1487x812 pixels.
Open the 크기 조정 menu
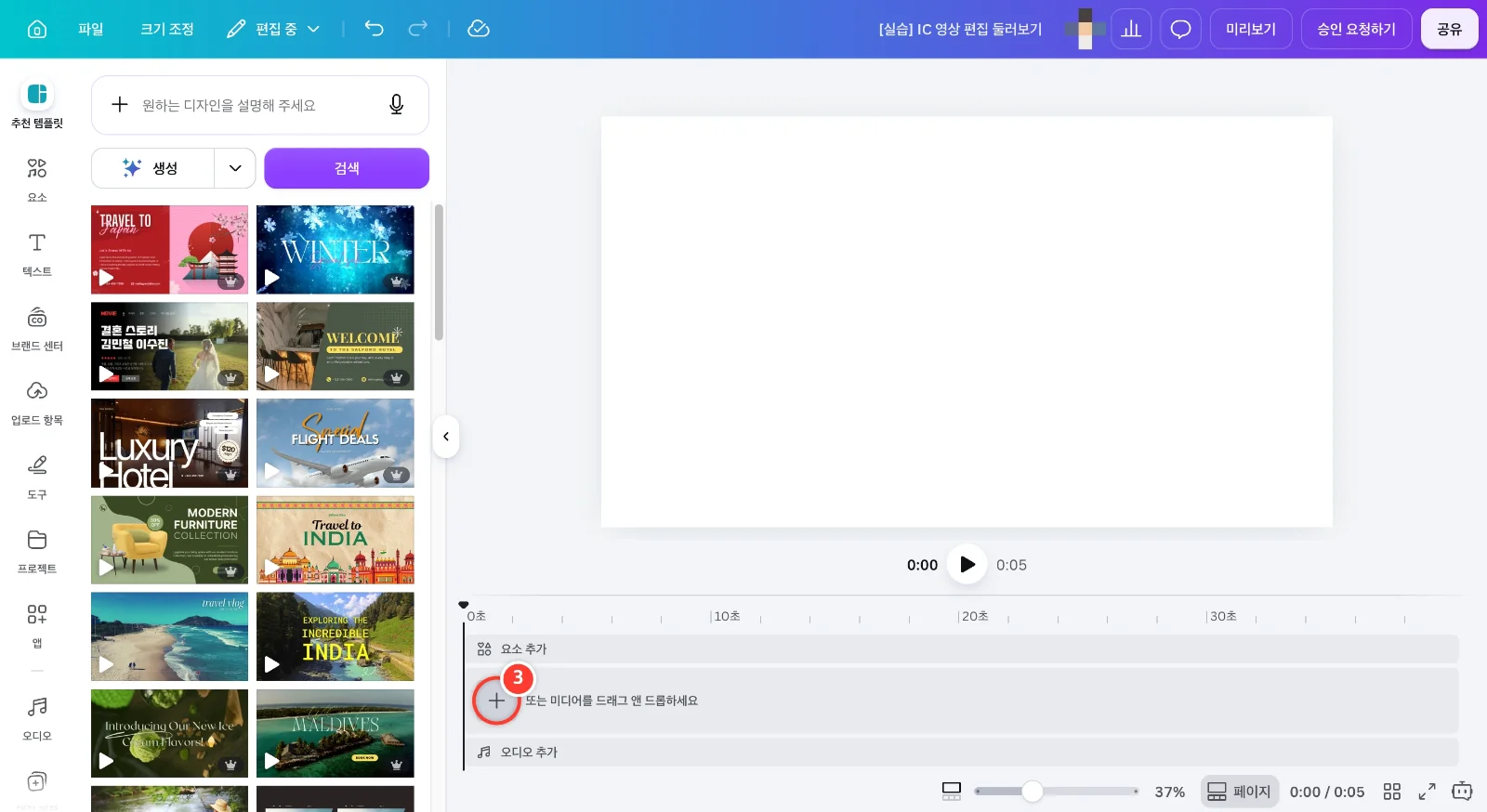(x=167, y=29)
